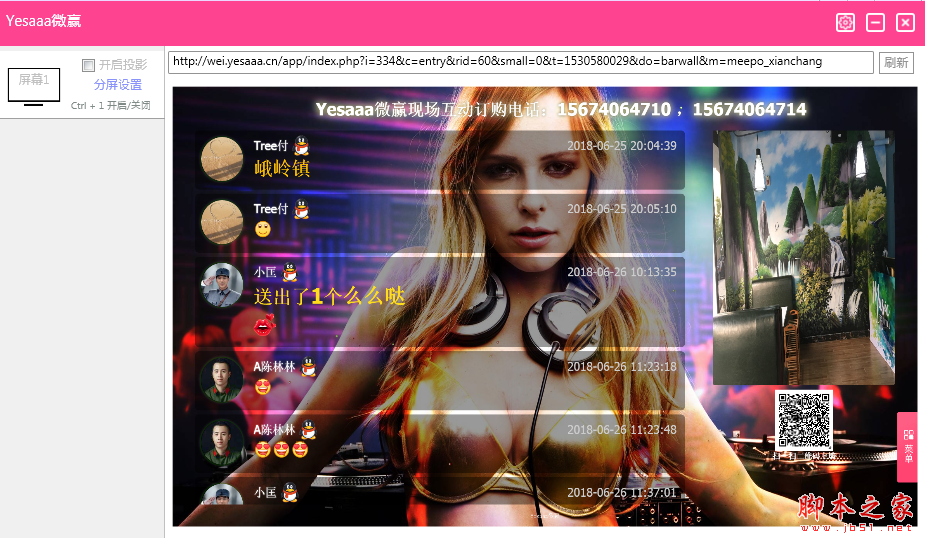
Task: Click the URL address field
Action: (520, 62)
